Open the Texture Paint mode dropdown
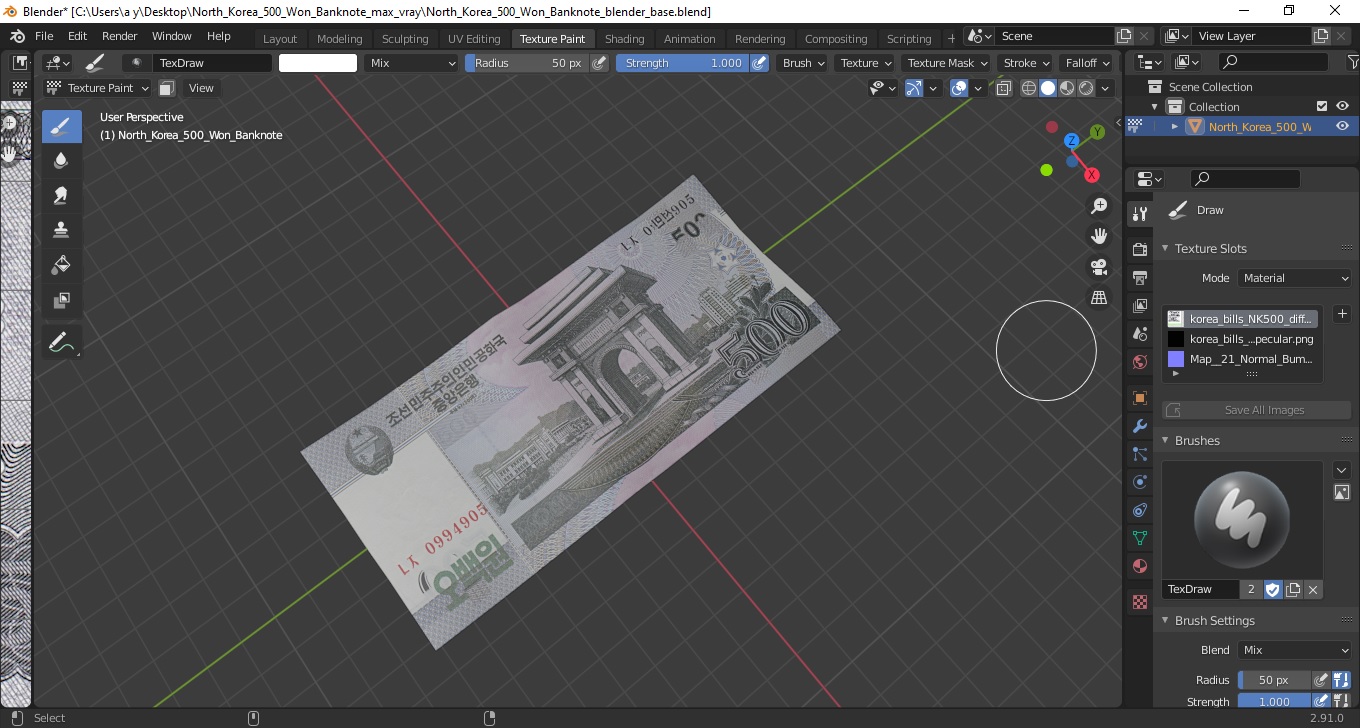 (99, 88)
